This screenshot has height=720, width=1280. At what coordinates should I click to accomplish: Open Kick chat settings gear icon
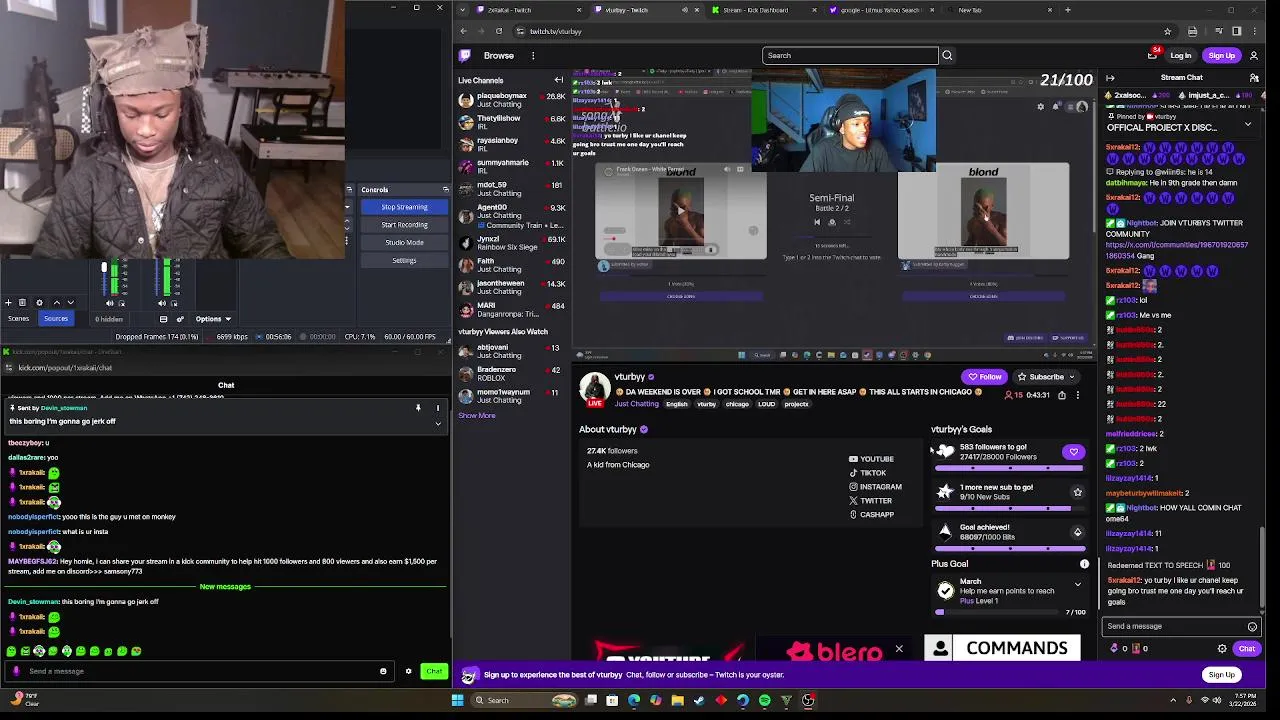(x=408, y=671)
